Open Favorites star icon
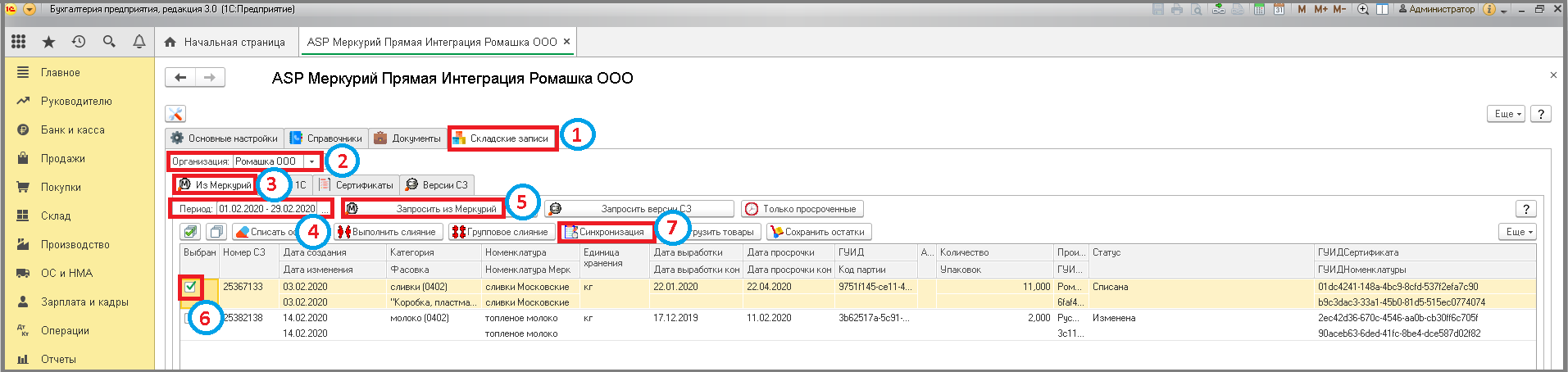The width and height of the screenshot is (1568, 372). point(48,42)
